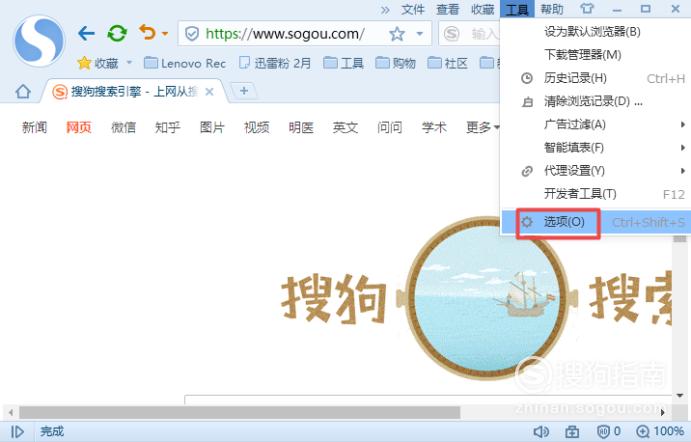
Task: Open 工具 bookmark folder
Action: 343,63
